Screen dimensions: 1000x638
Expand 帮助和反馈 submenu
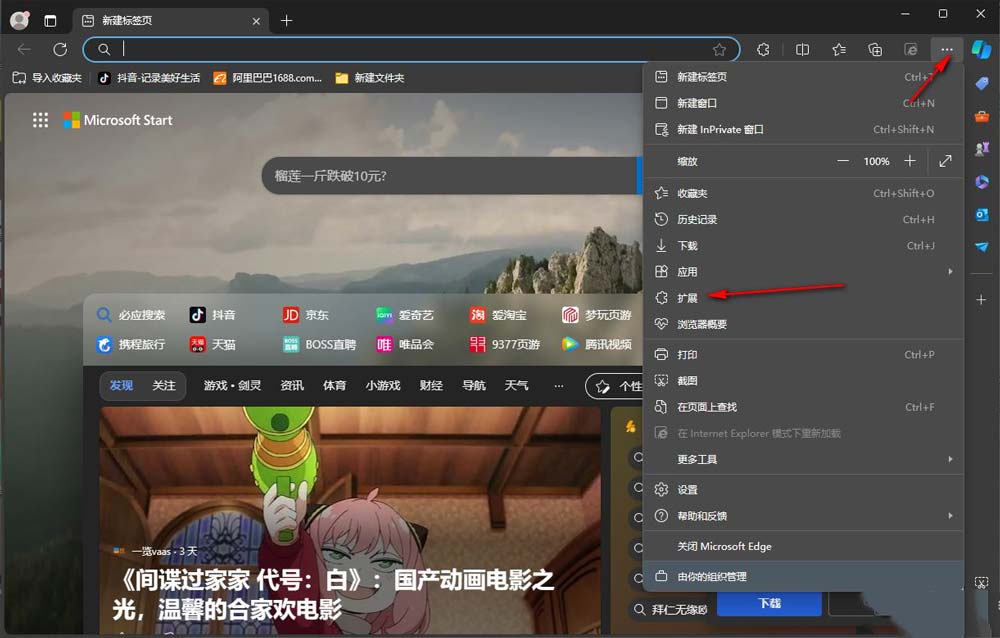[x=802, y=516]
